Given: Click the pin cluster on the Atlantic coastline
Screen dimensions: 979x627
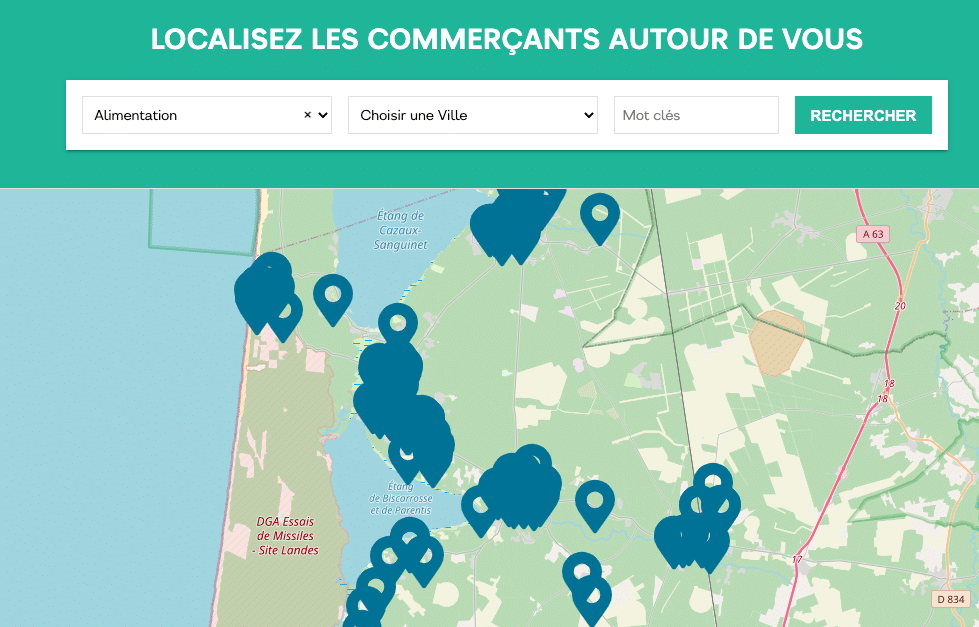Looking at the screenshot, I should point(264,291).
